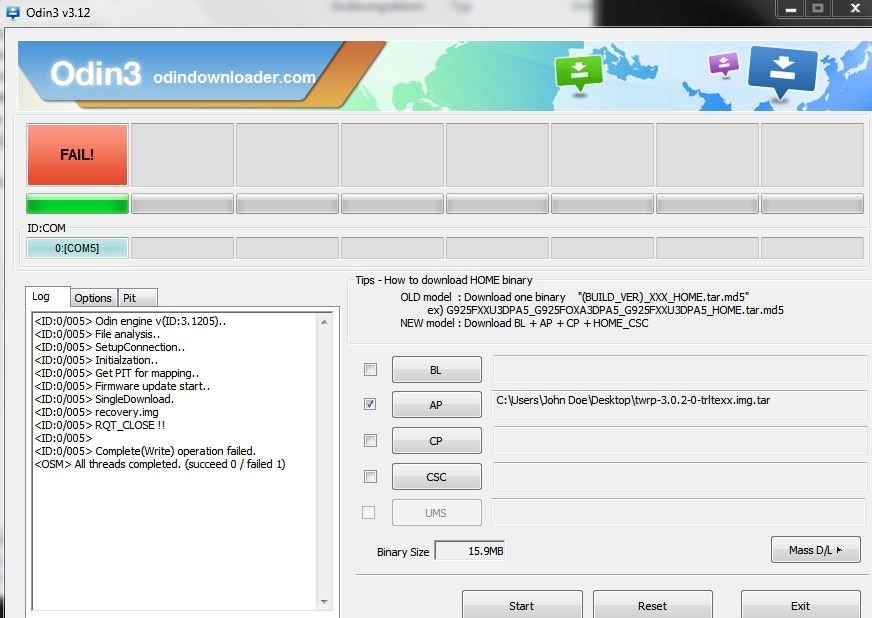The width and height of the screenshot is (872, 618).
Task: Click the CSC file path field
Action: pos(680,477)
